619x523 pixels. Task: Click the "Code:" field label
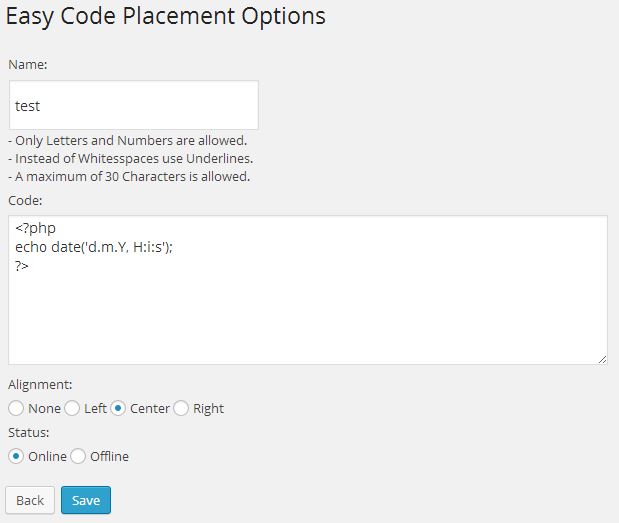tap(25, 201)
